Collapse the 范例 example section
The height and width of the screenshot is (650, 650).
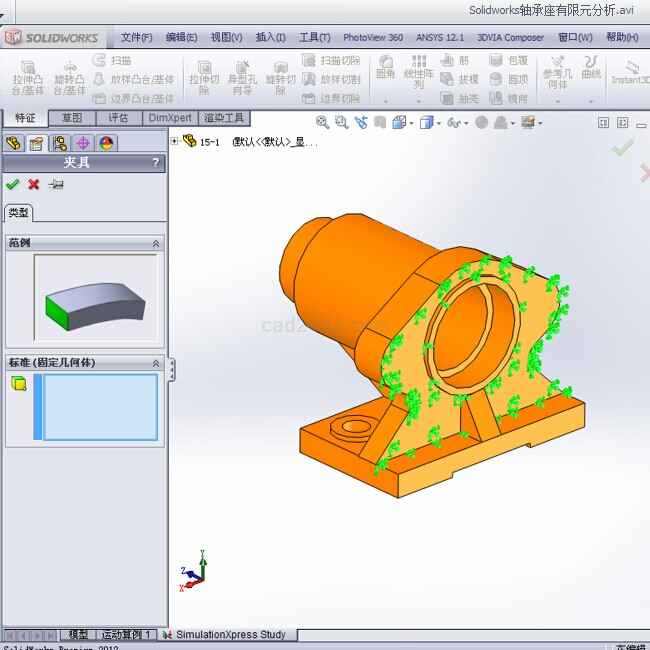click(155, 243)
